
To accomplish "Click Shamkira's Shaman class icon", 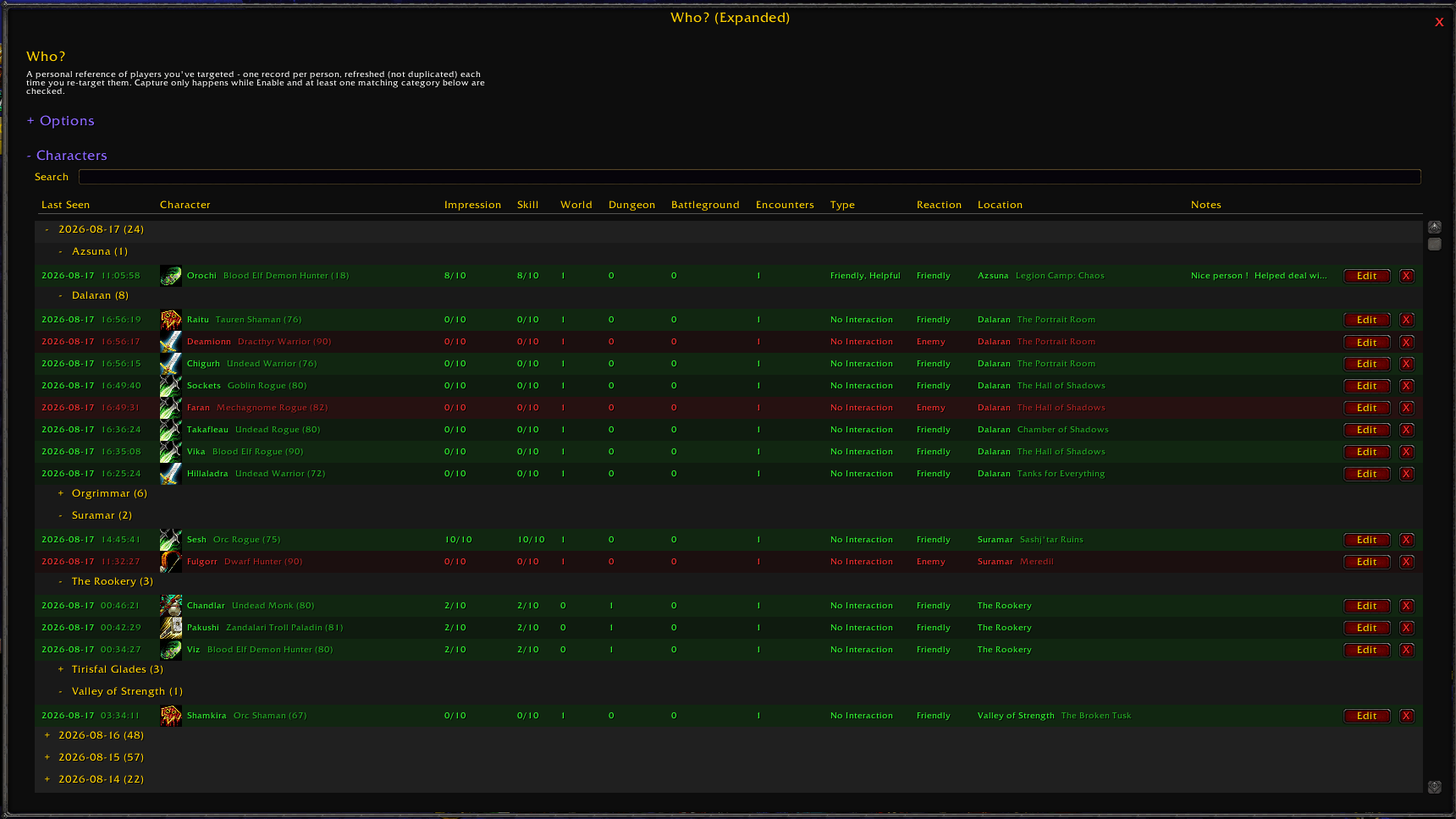I will click(x=171, y=716).
